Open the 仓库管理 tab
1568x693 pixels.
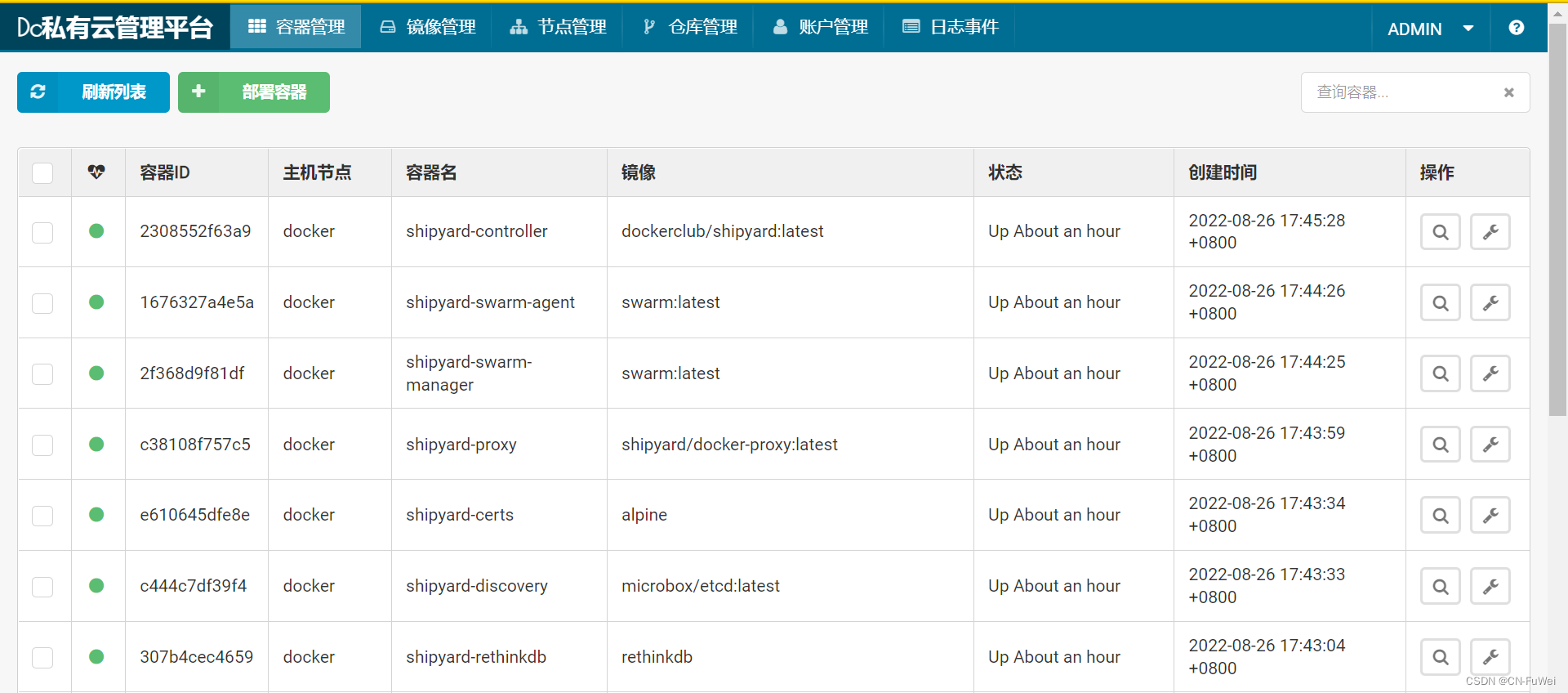pos(689,27)
